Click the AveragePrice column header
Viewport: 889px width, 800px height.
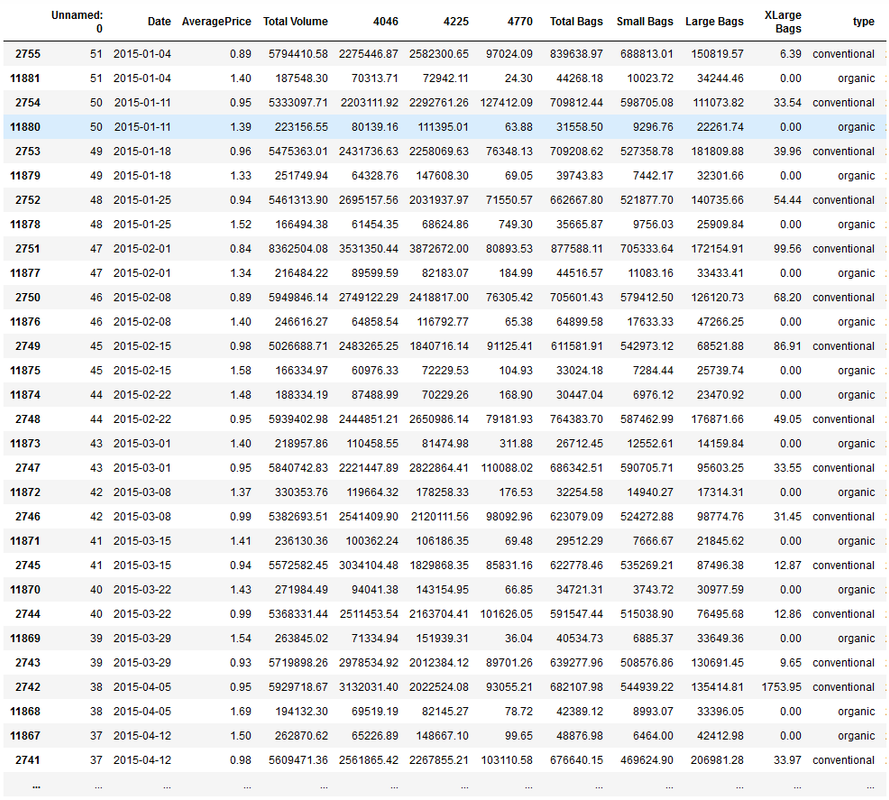point(217,22)
